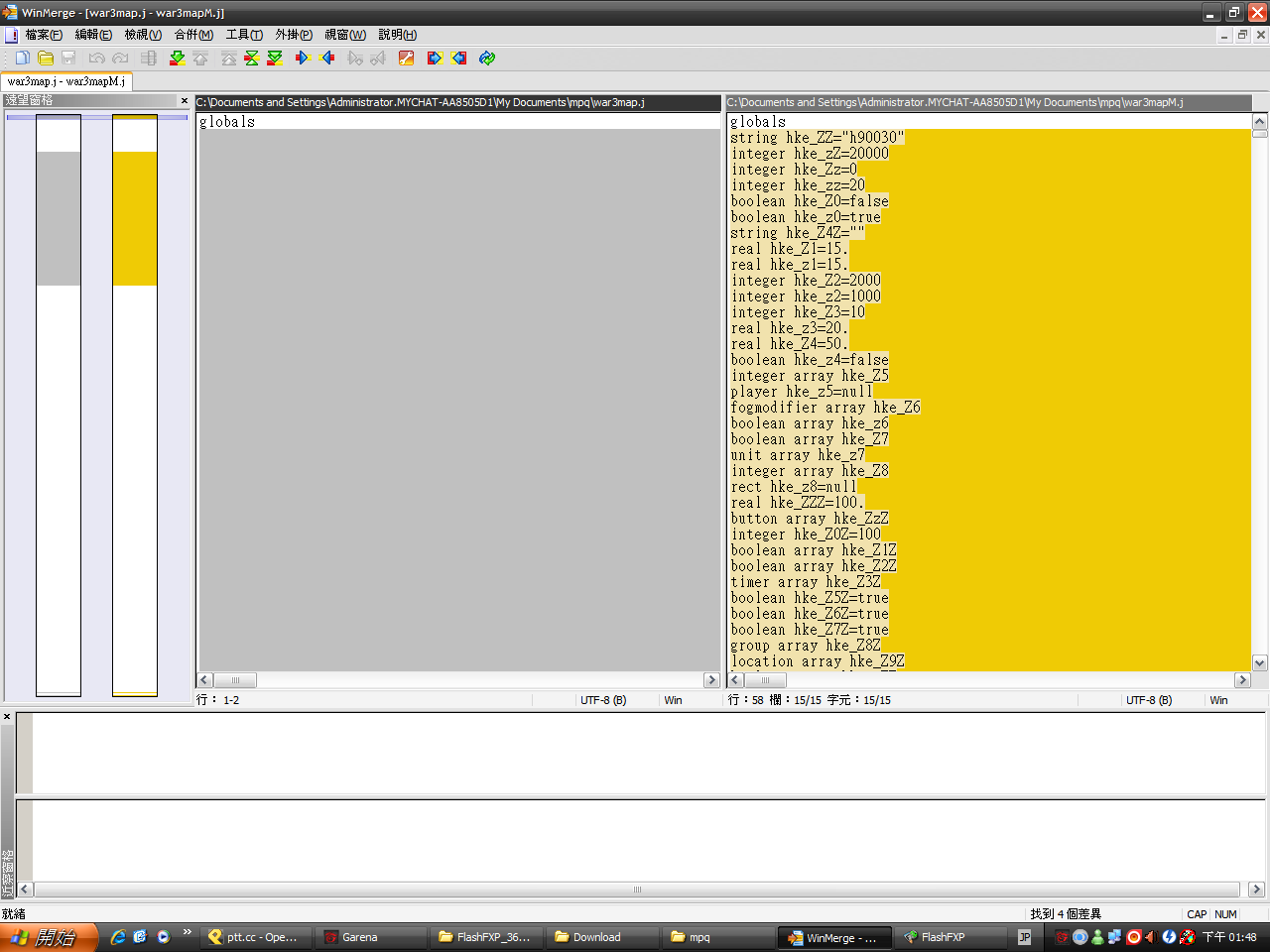Close the location pane with its X
This screenshot has width=1270, height=952.
(184, 100)
